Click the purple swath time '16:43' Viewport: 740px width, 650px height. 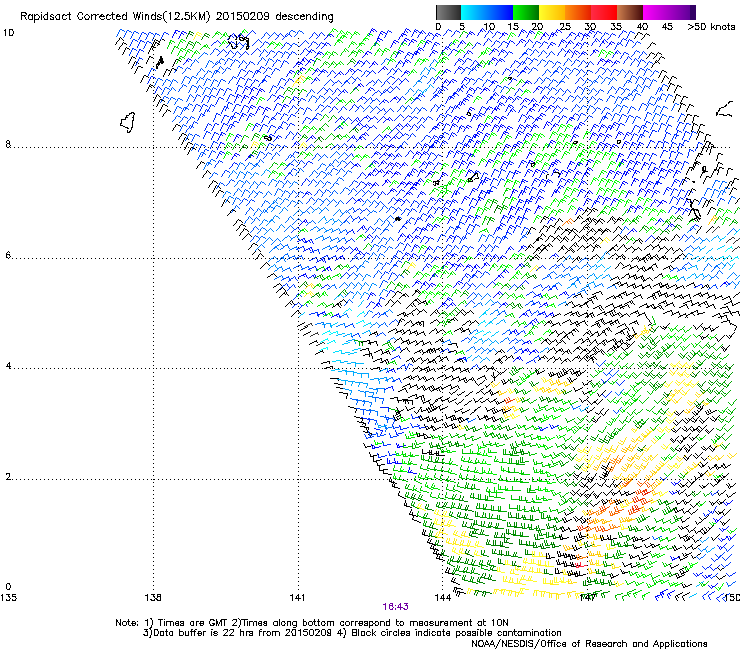click(395, 607)
